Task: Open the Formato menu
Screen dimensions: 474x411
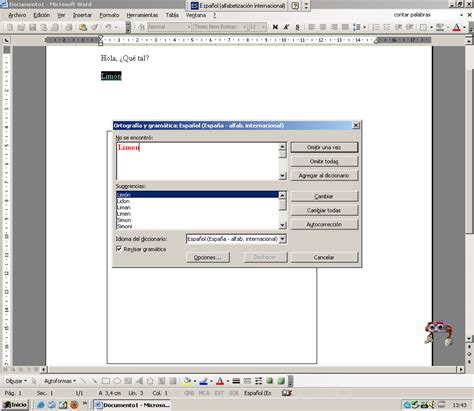Action: coord(109,15)
